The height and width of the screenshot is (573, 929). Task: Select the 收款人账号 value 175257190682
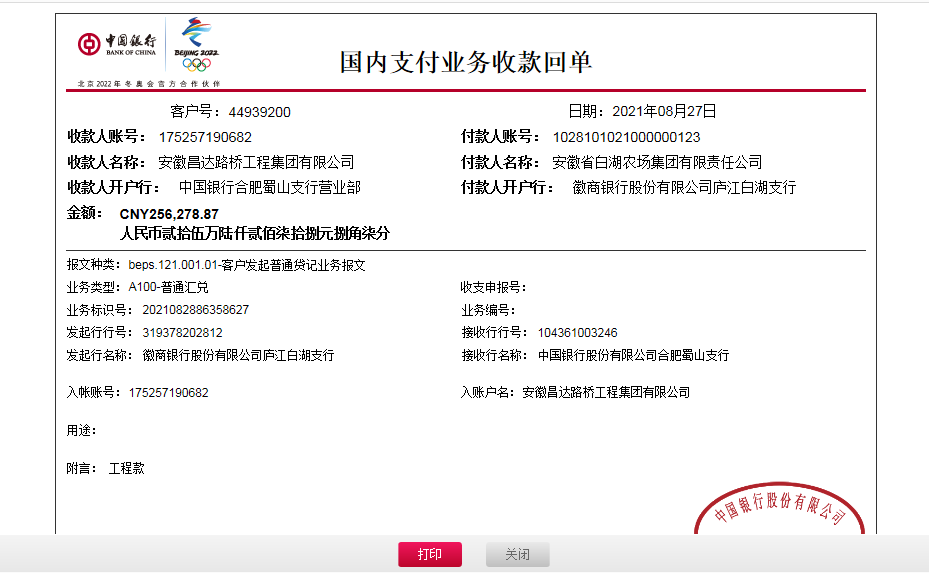(x=205, y=137)
